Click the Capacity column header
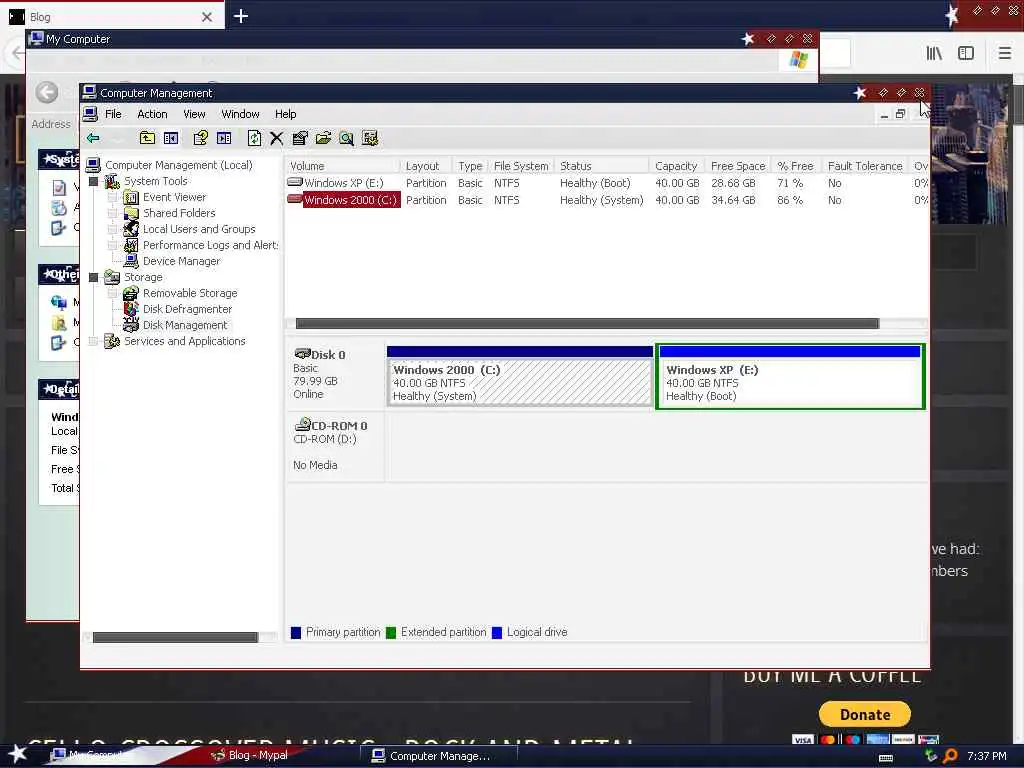The width and height of the screenshot is (1024, 768). tap(676, 166)
